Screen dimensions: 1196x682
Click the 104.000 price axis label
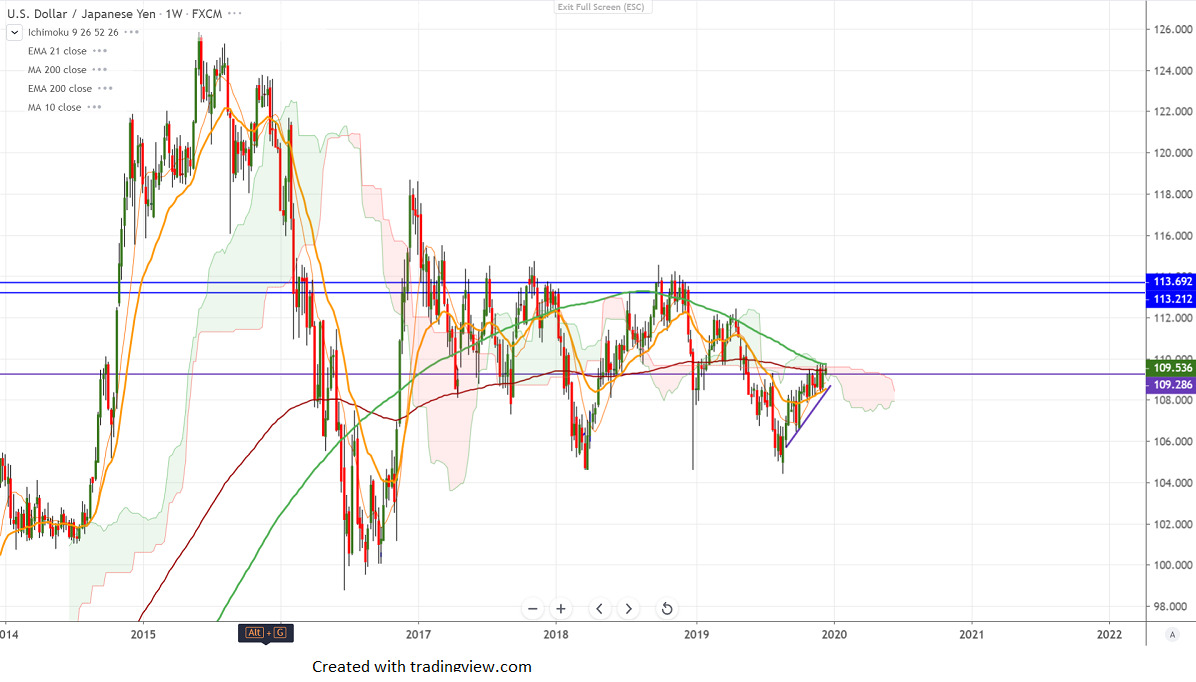(1172, 483)
